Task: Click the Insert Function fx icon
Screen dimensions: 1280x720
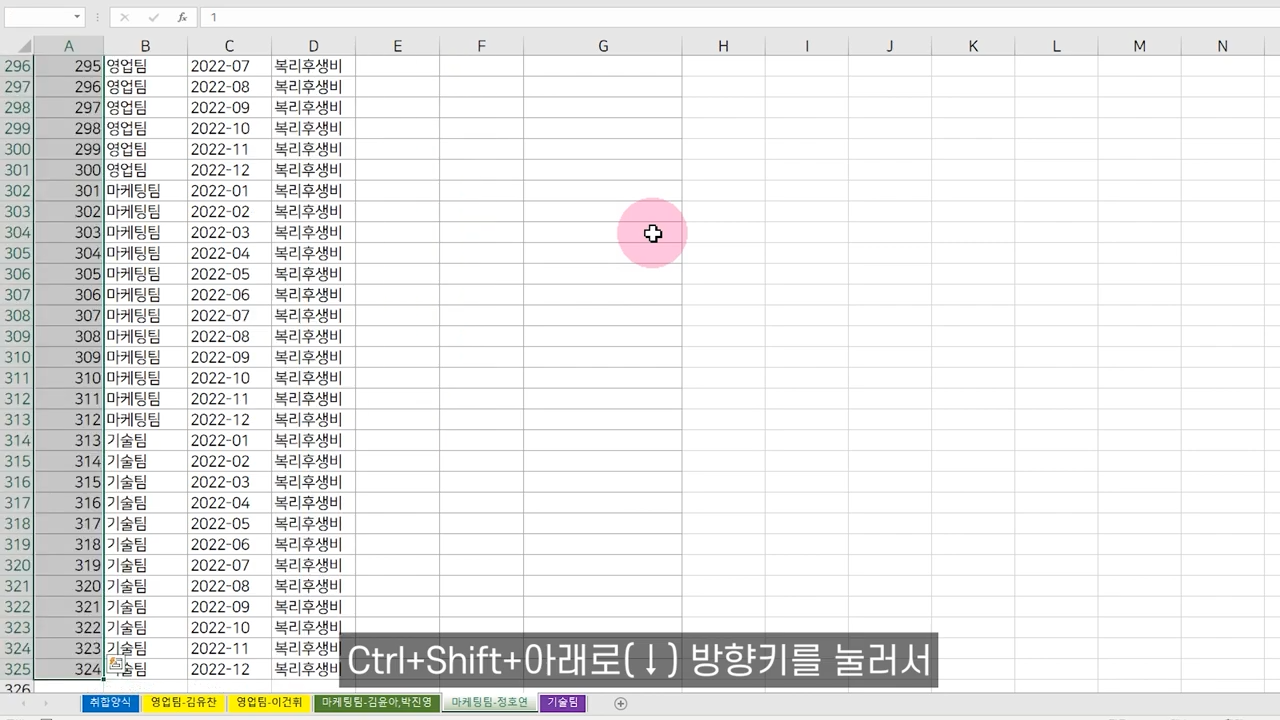Action: click(182, 17)
